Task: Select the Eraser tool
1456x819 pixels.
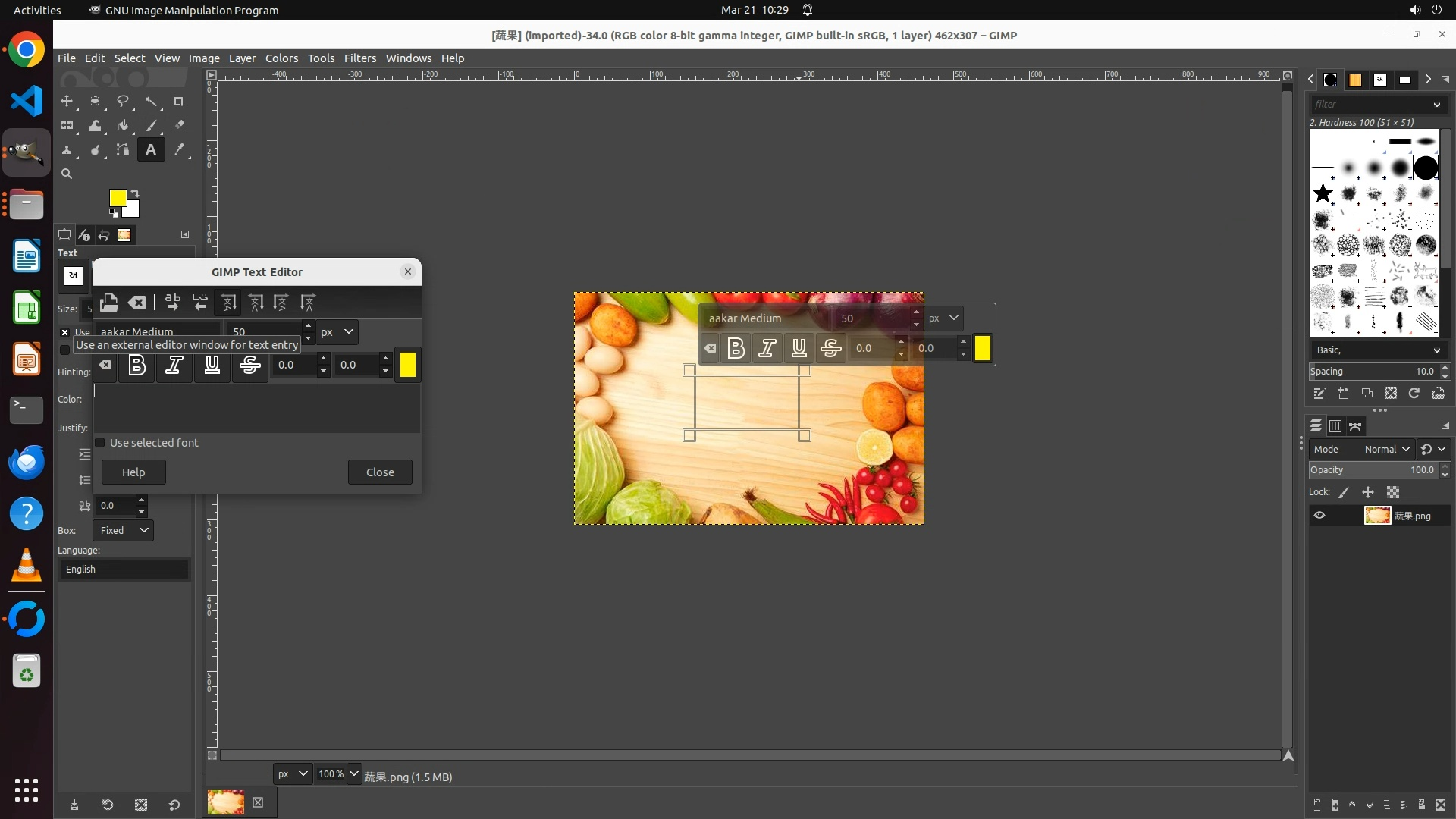Action: (179, 126)
